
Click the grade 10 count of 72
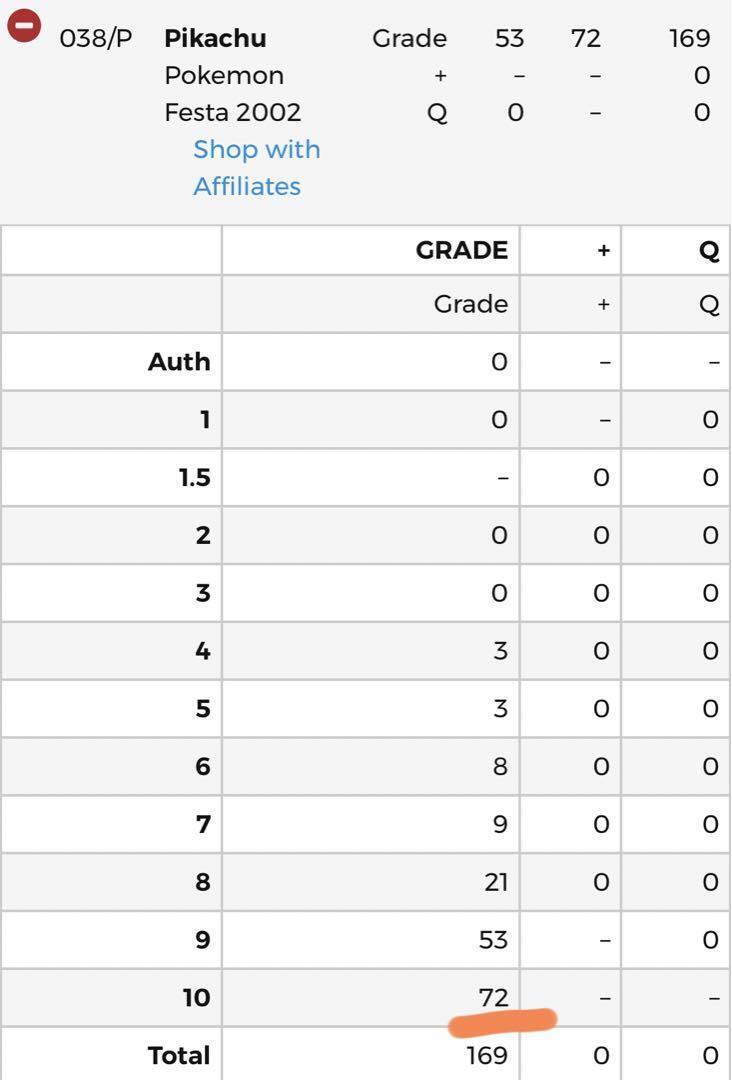494,997
